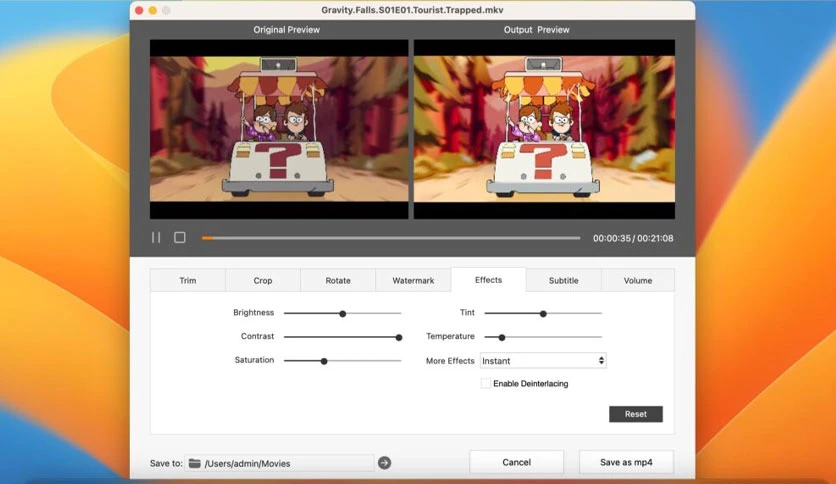Click the folder icon in Save to field
Viewport: 836px width, 484px height.
pos(195,463)
